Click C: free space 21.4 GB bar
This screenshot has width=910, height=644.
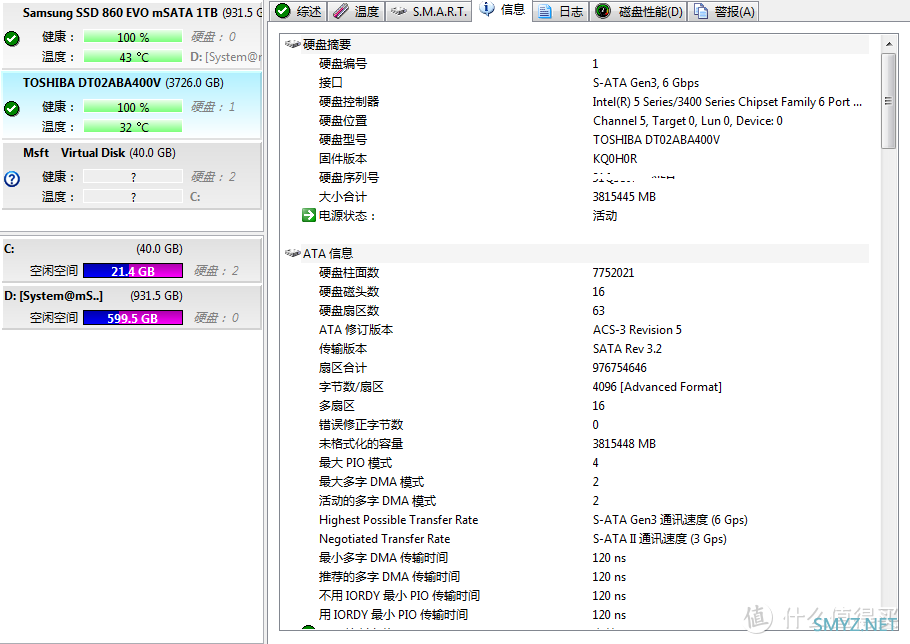click(x=133, y=271)
